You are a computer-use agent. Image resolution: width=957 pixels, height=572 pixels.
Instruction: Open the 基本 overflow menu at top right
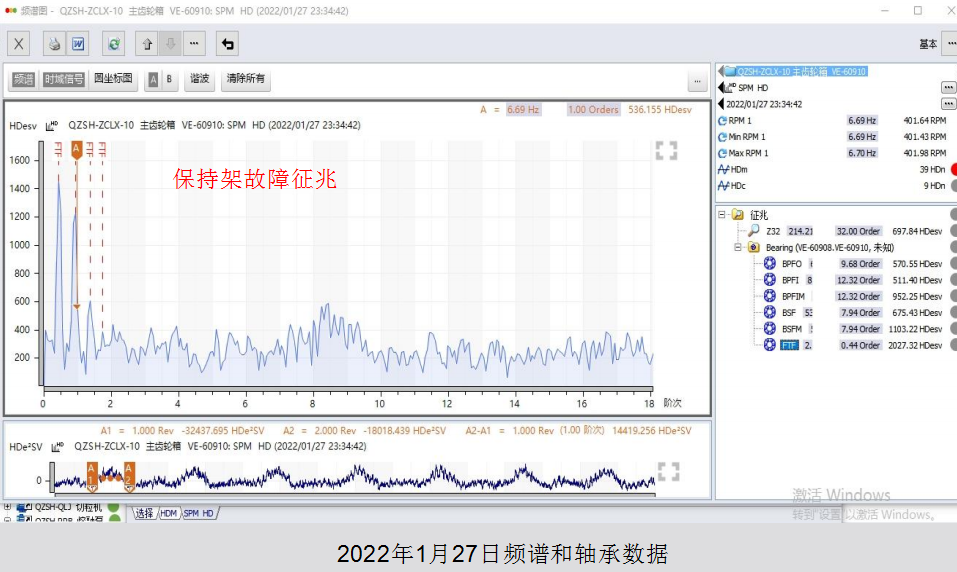tap(949, 44)
